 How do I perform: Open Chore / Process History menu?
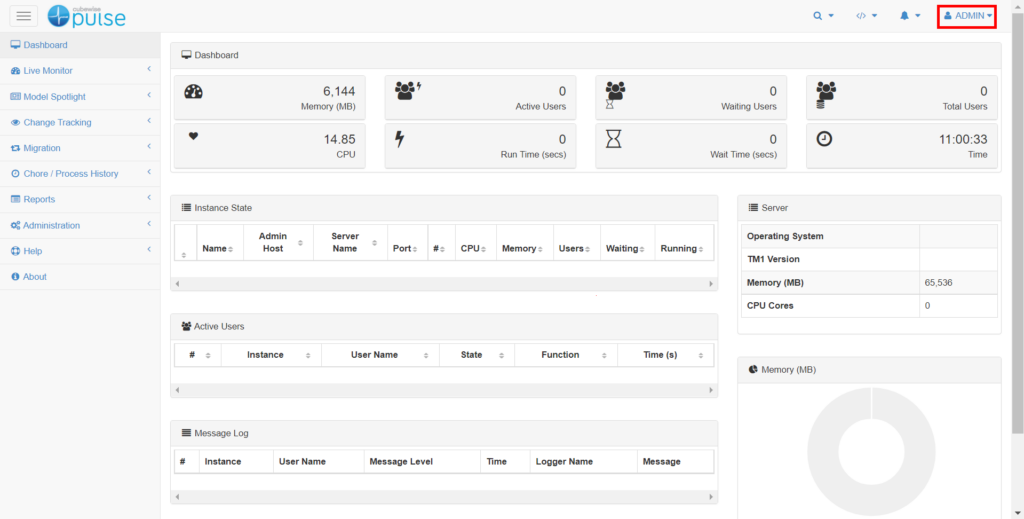click(x=70, y=174)
